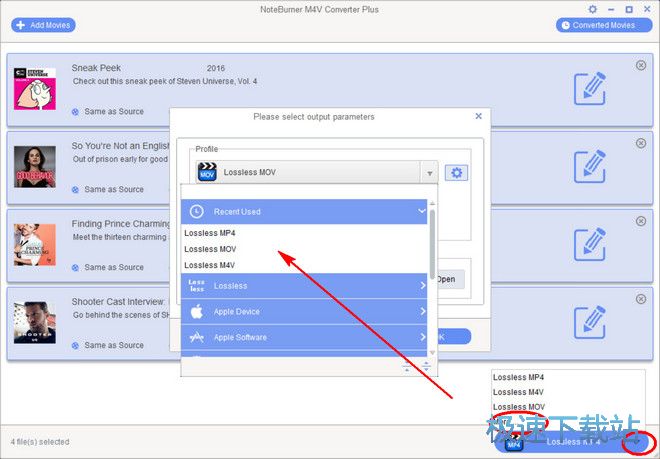Open the Shooter thumbnail
The image size is (660, 459).
(35, 323)
